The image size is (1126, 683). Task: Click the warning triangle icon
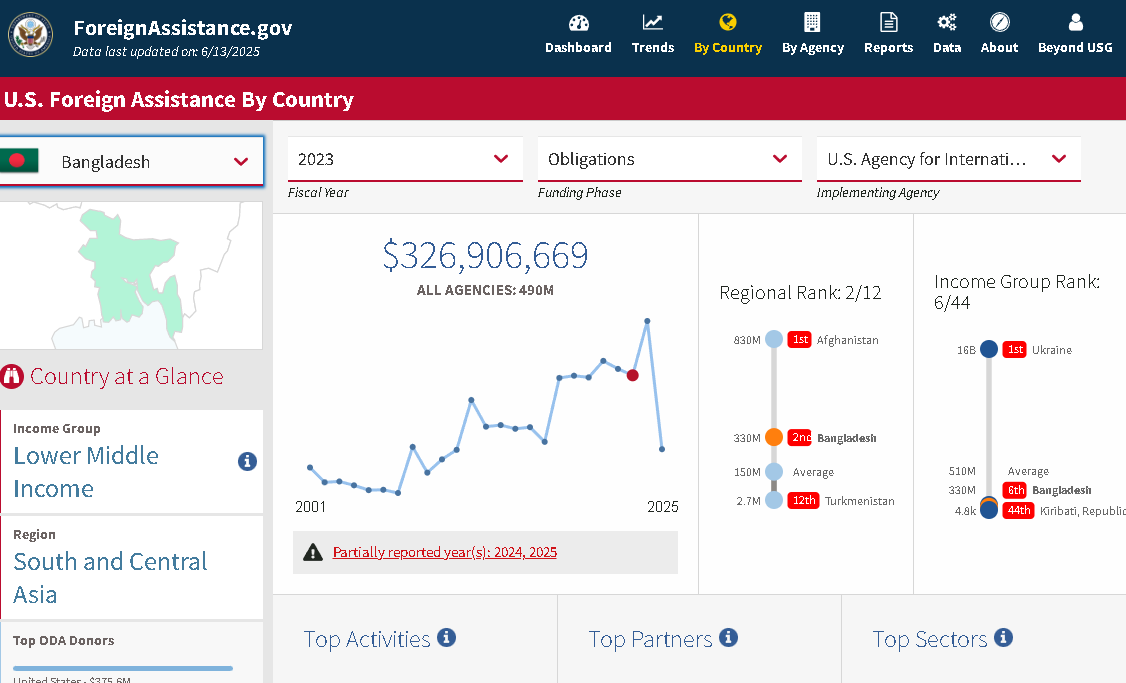point(313,552)
